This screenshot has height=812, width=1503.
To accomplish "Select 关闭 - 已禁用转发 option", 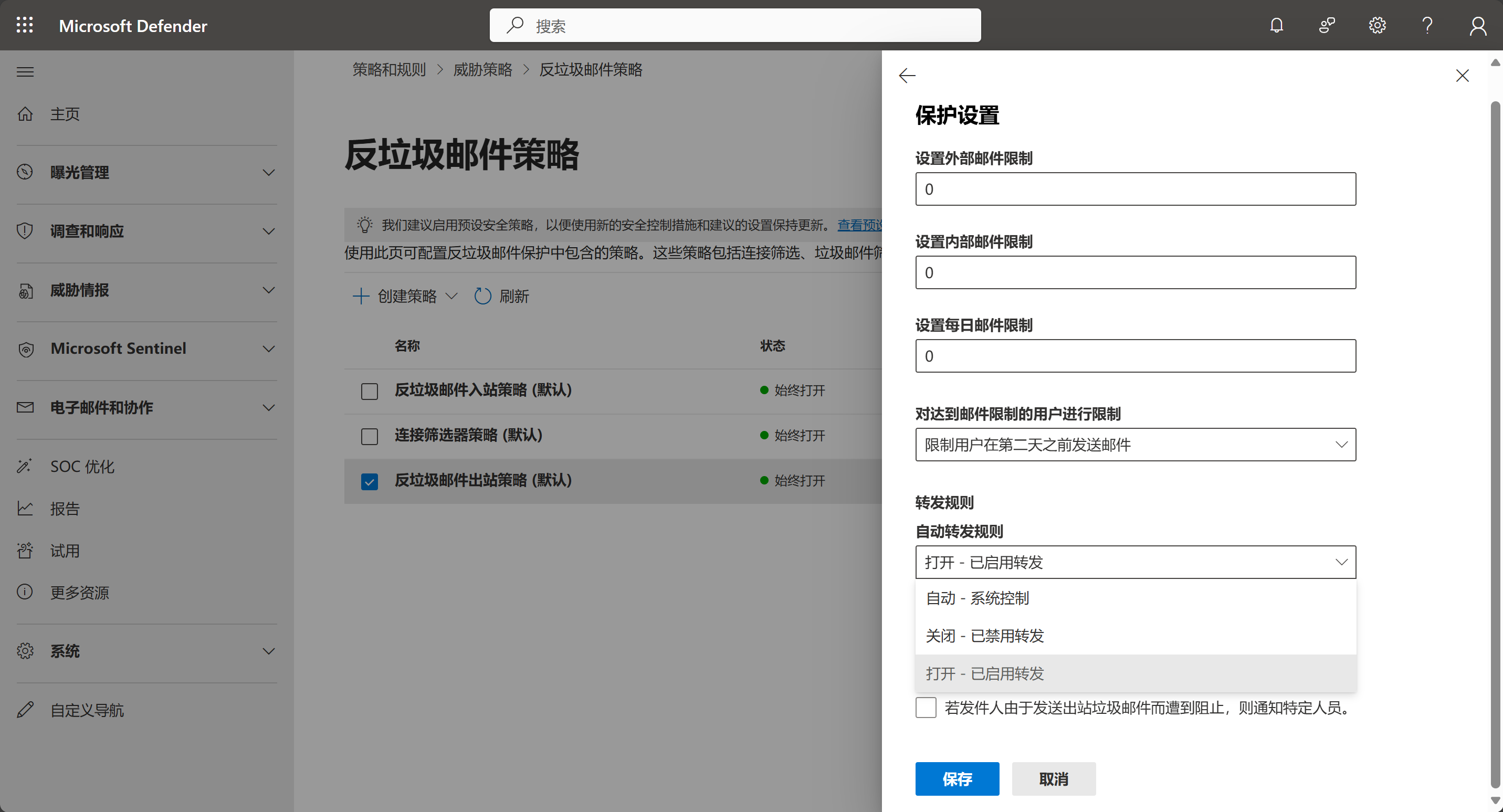I will (x=1136, y=636).
